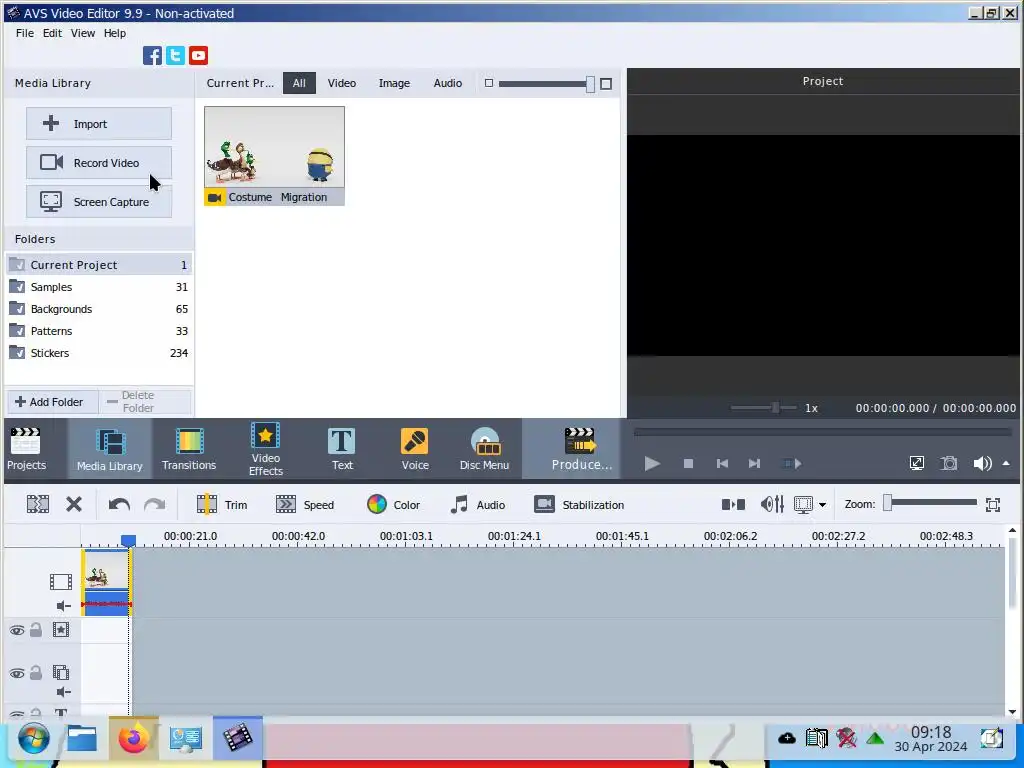Select the Backgrounds folder
This screenshot has height=768, width=1024.
(99, 309)
